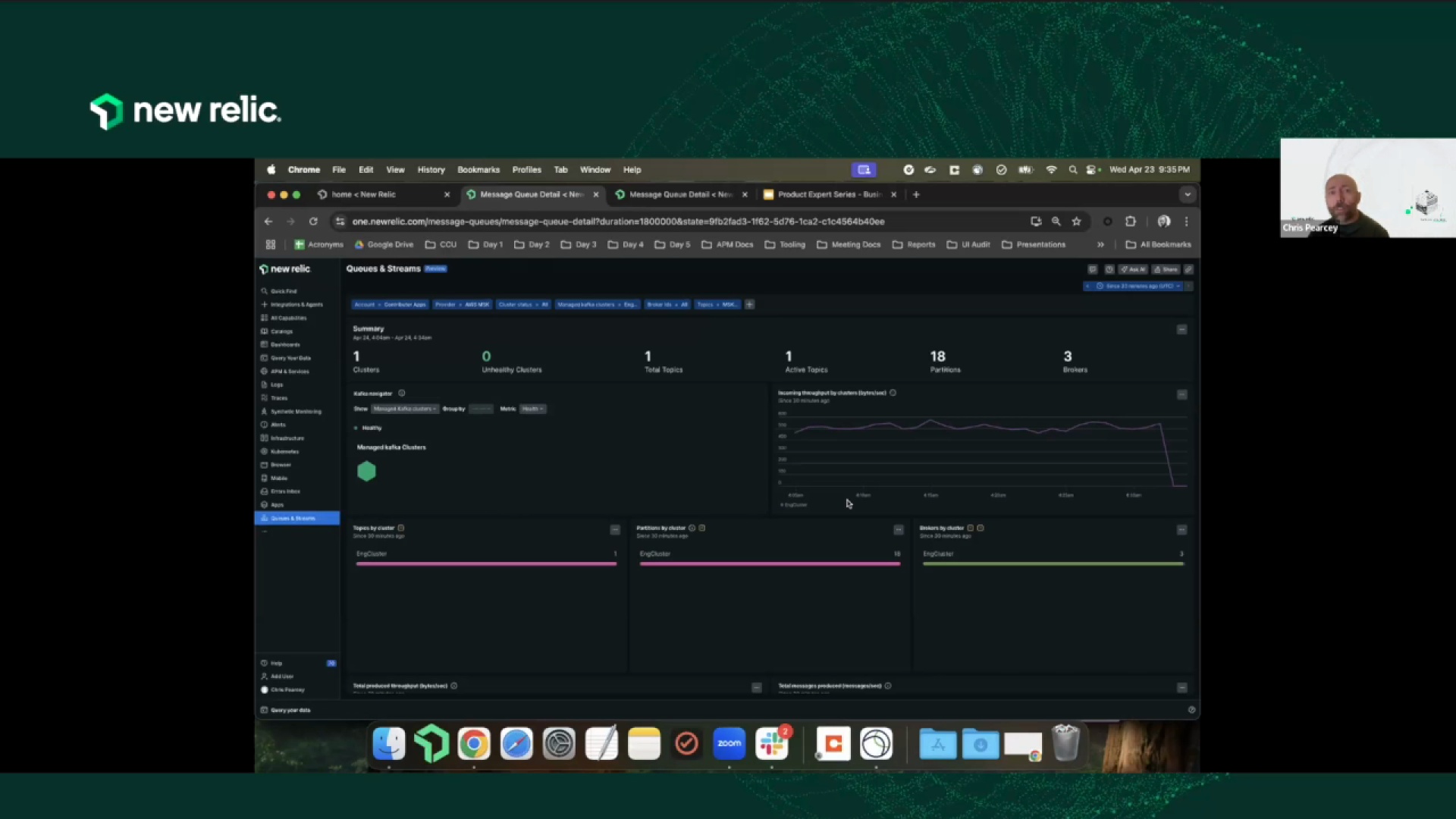This screenshot has width=1456, height=819.
Task: Switch to home < New Relic tab
Action: (x=384, y=195)
